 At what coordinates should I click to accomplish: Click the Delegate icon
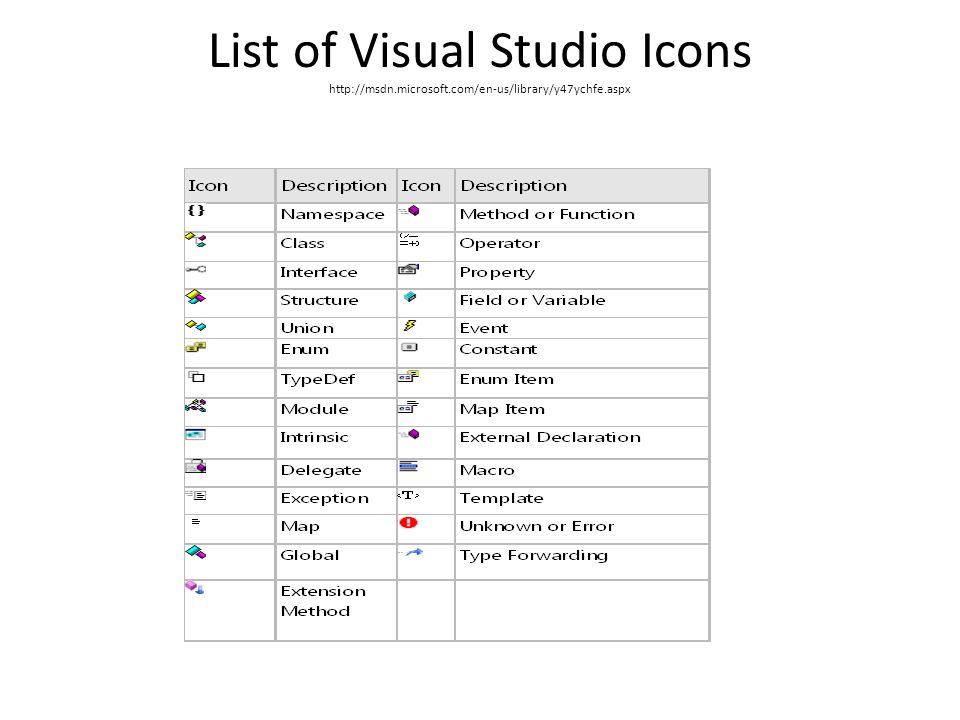click(196, 467)
